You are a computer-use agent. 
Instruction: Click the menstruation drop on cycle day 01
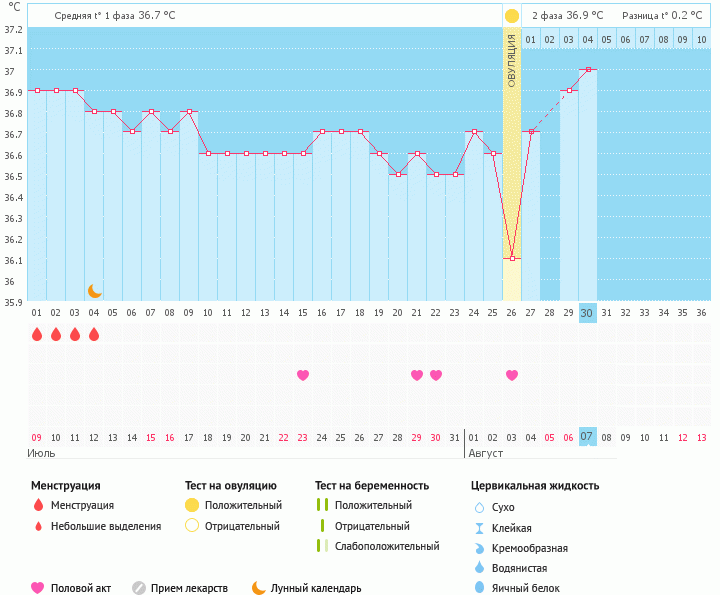(37, 335)
